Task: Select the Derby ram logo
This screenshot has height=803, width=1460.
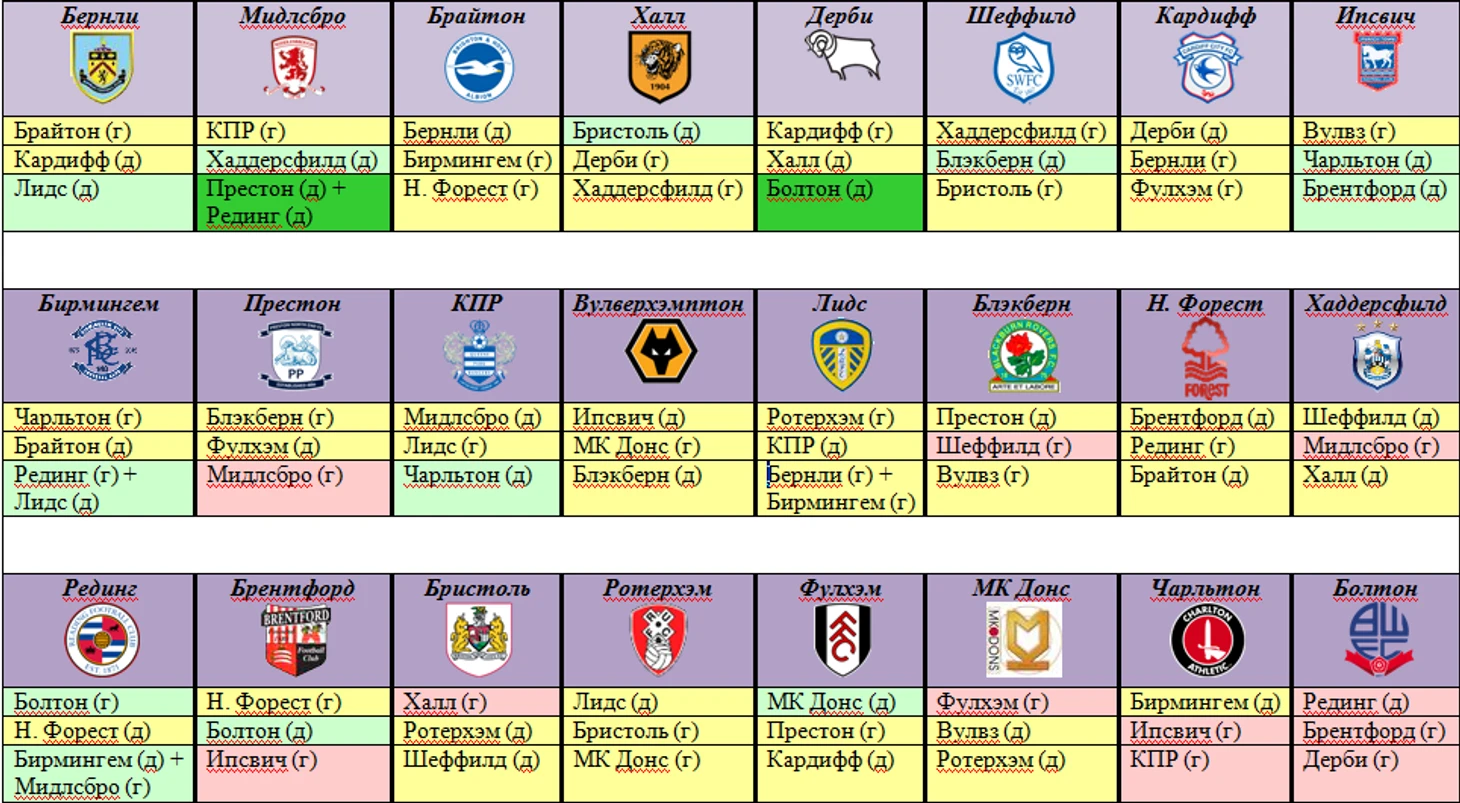Action: [x=842, y=55]
